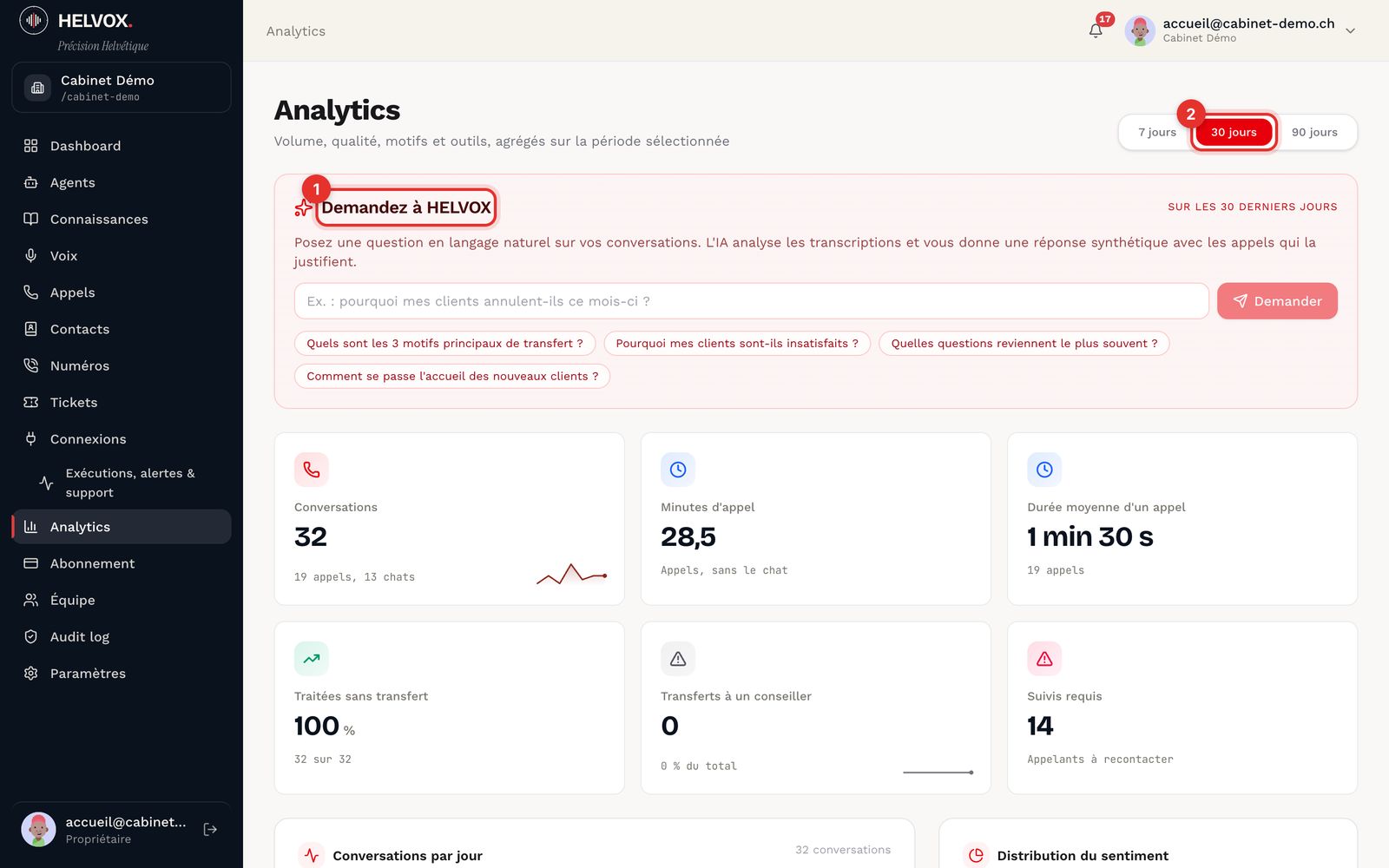Click the Appels phone icon in the sidebar
Viewport: 1389px width, 868px height.
tap(31, 293)
